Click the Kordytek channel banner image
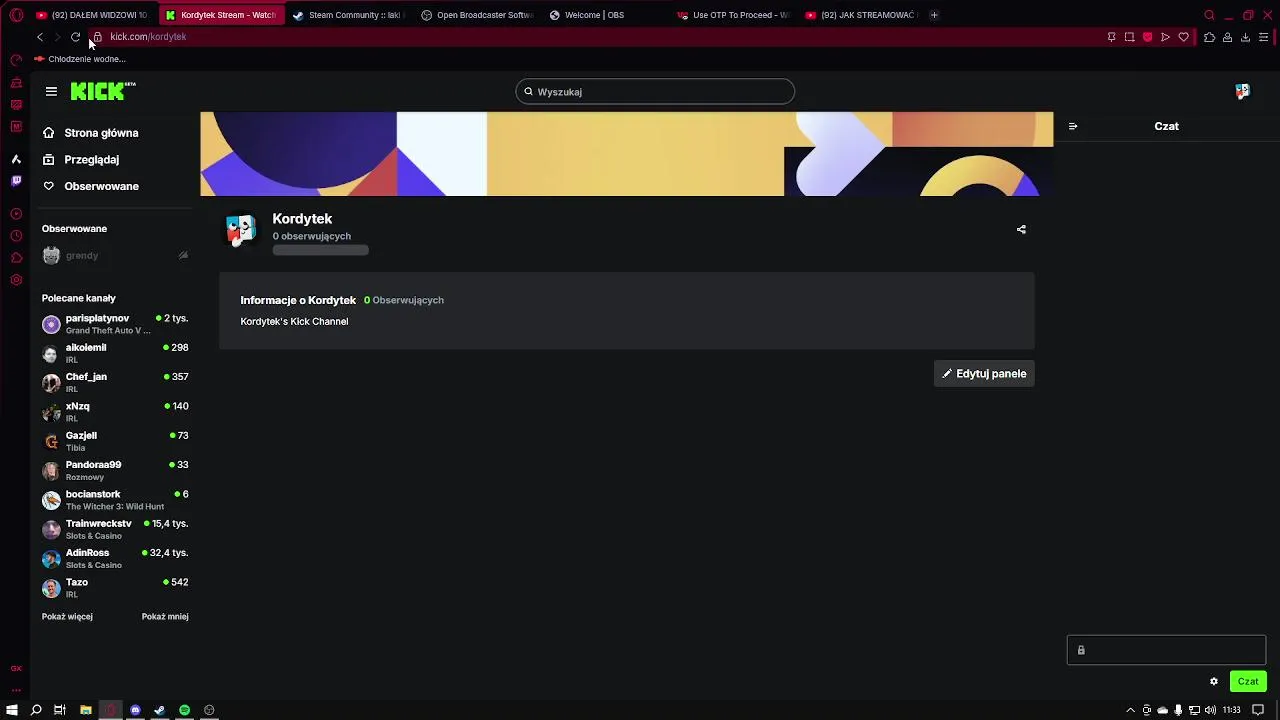Viewport: 1280px width, 720px height. tap(627, 154)
